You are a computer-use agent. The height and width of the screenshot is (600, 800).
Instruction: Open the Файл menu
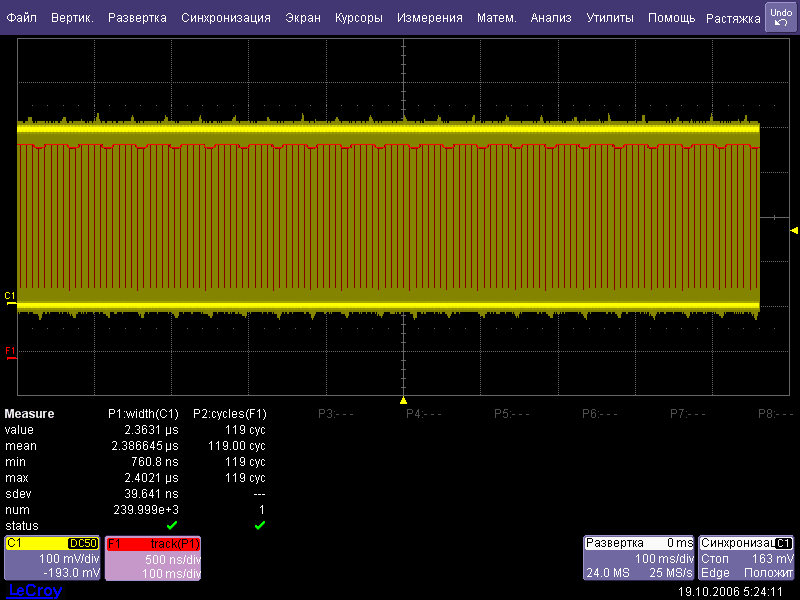click(x=21, y=18)
